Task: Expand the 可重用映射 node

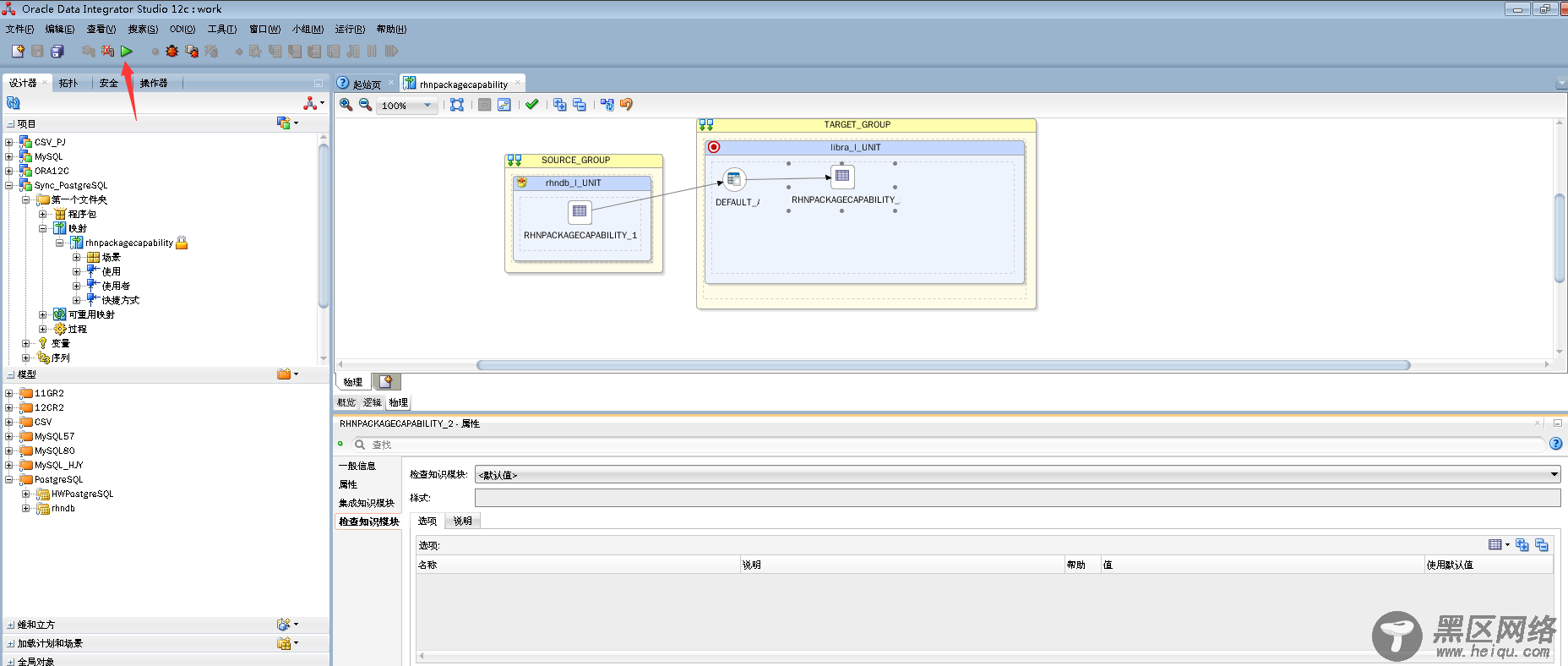Action: (43, 314)
